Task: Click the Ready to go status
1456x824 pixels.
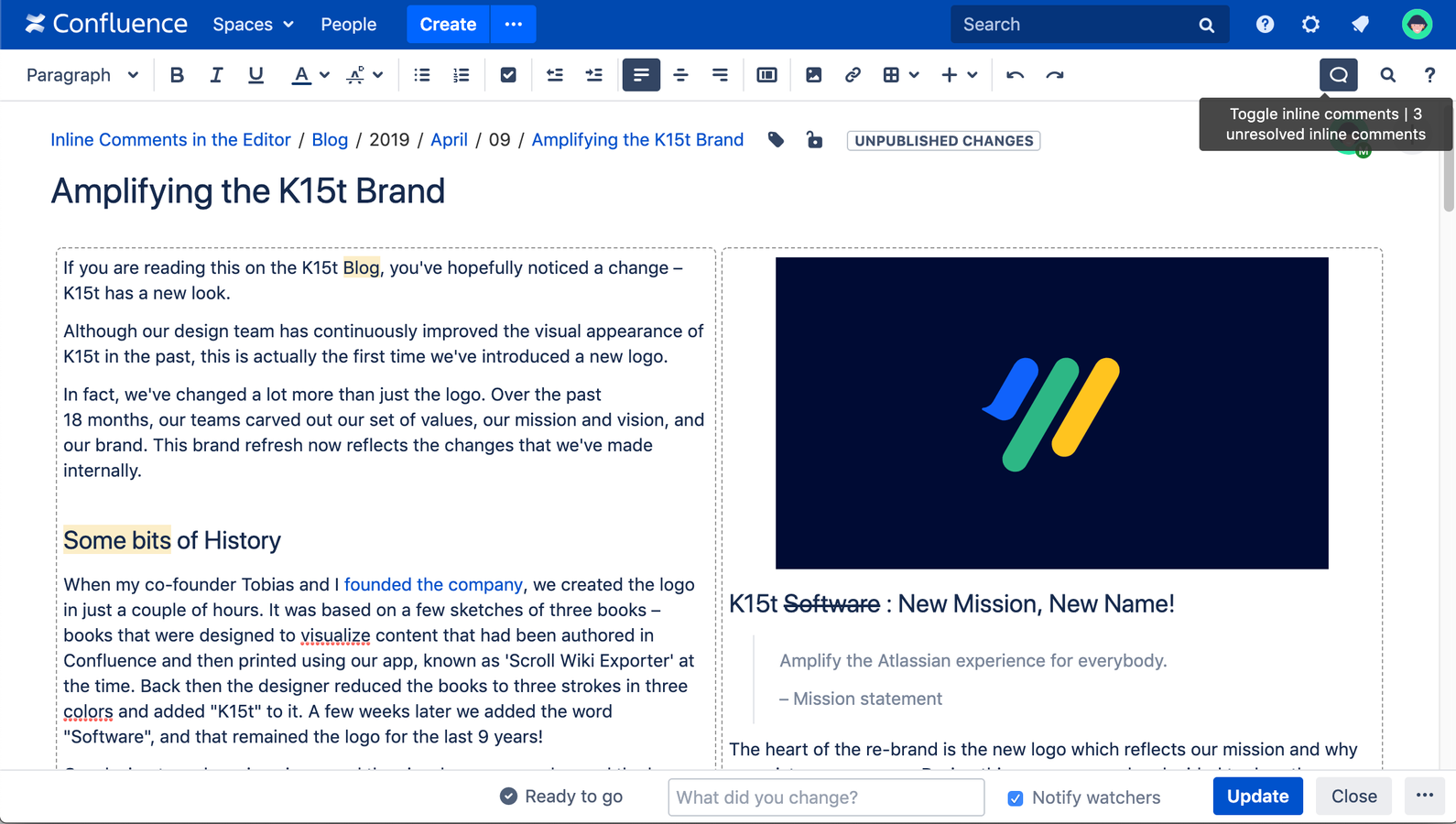Action: point(561,797)
